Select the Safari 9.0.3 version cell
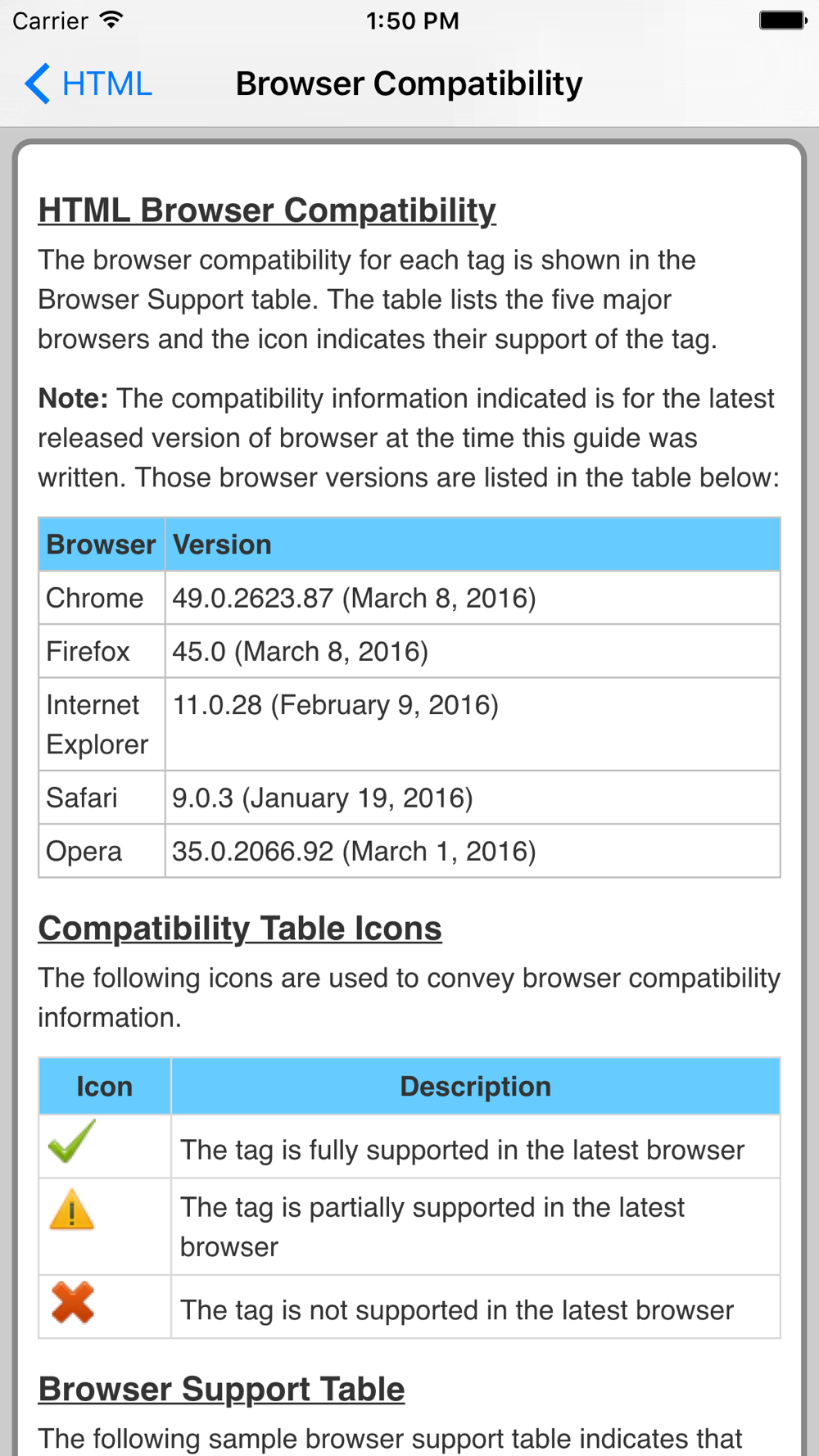 [473, 798]
